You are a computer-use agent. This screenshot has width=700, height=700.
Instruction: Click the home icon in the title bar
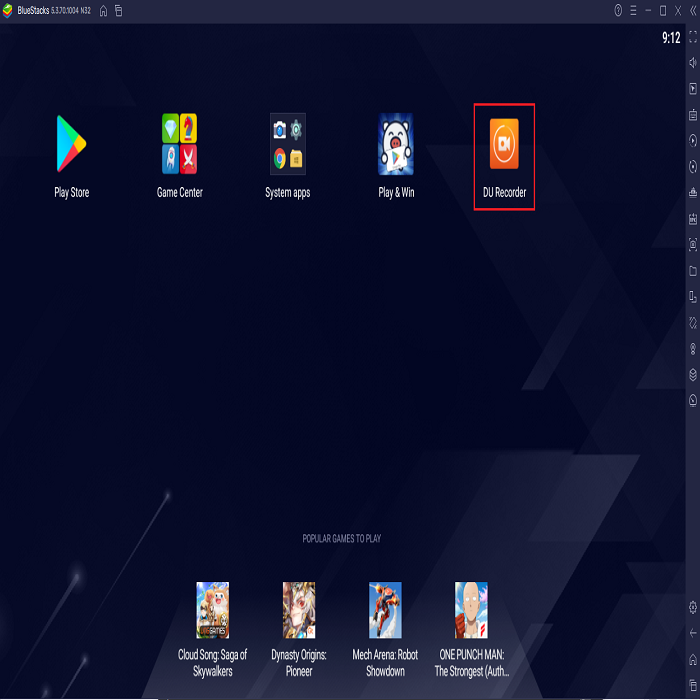point(103,11)
